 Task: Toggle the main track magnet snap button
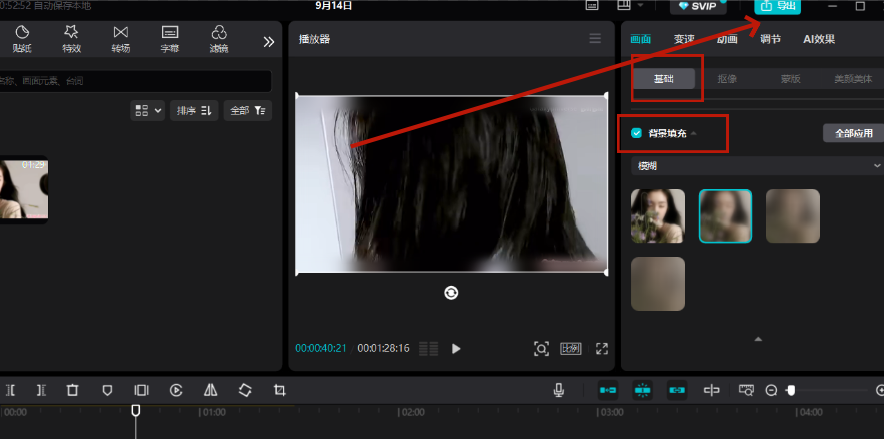pos(607,390)
